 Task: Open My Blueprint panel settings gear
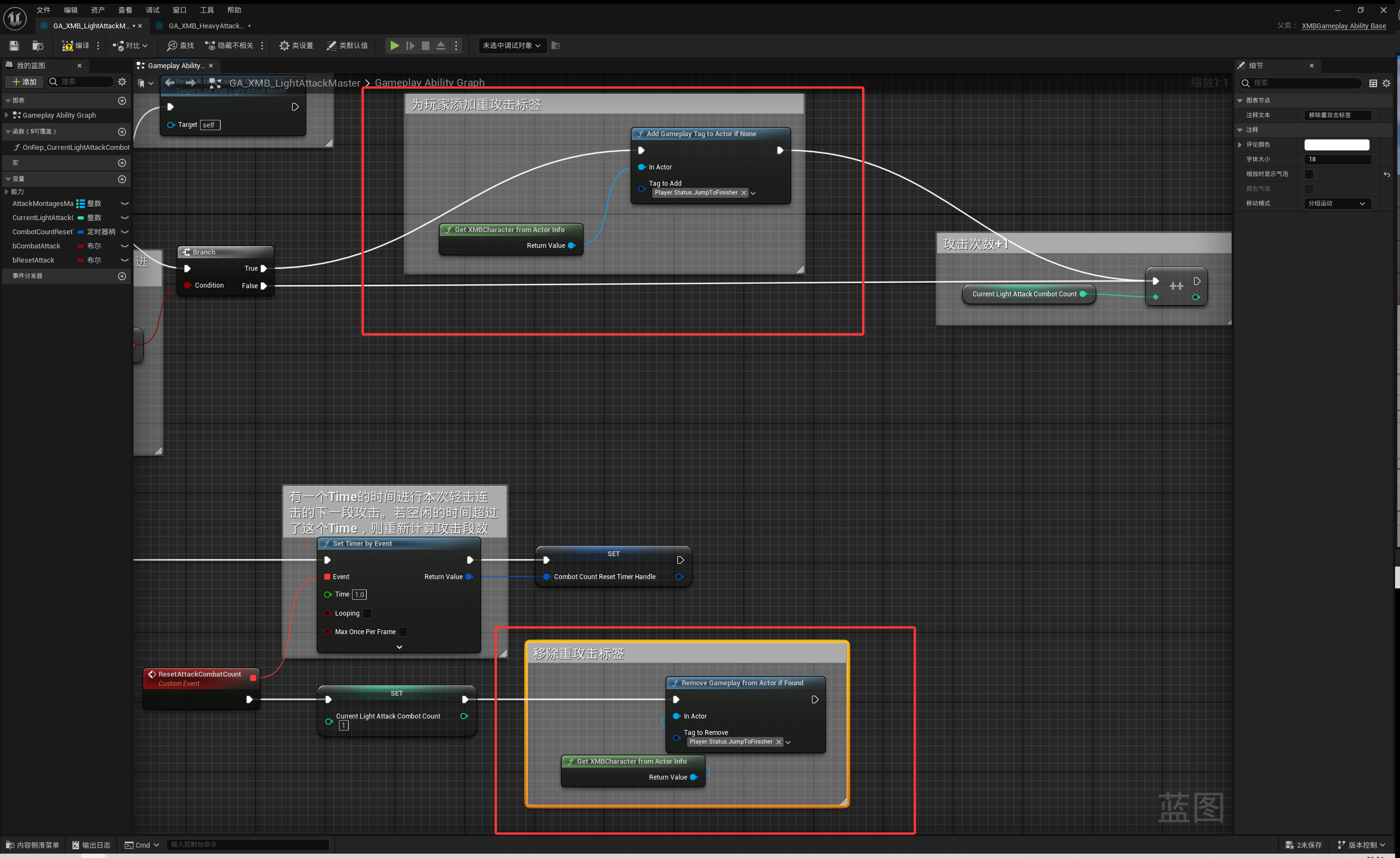(122, 82)
